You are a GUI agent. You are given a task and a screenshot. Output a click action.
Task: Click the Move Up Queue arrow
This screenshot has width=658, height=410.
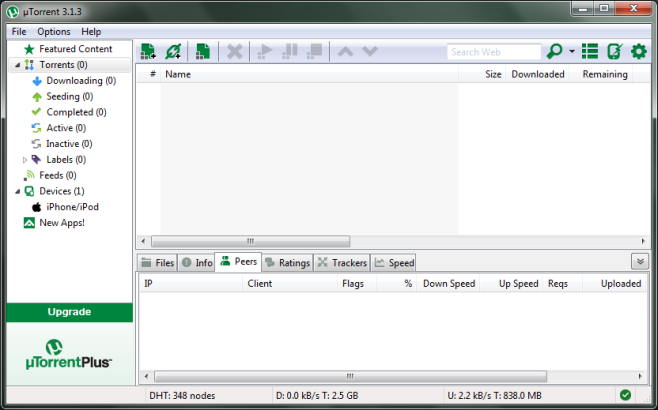point(345,52)
